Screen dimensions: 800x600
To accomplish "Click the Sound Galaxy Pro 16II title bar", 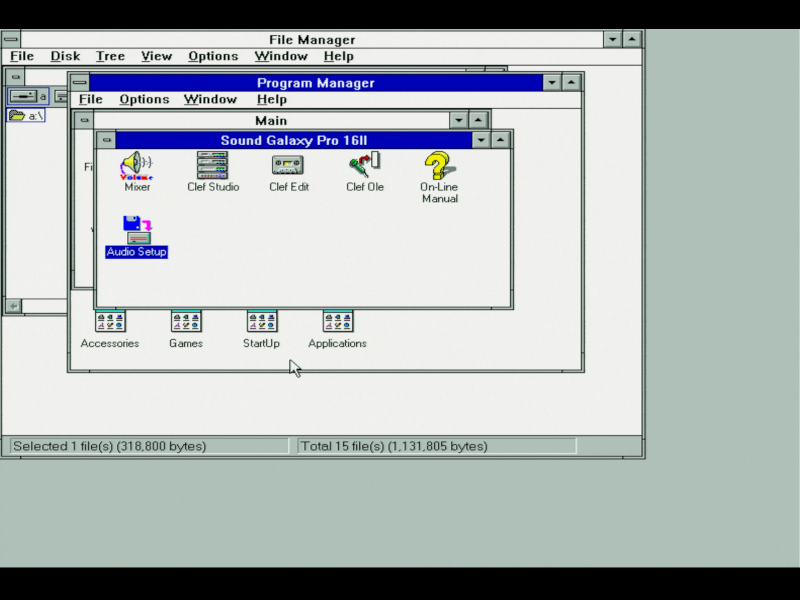I will pos(293,140).
